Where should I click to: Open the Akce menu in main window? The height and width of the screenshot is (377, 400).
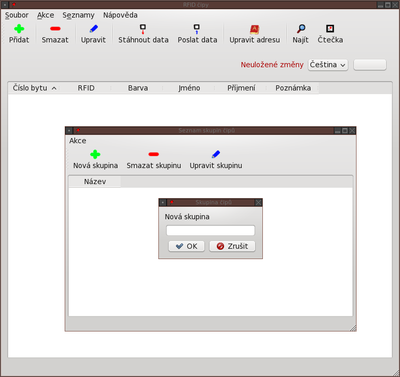[x=45, y=15]
